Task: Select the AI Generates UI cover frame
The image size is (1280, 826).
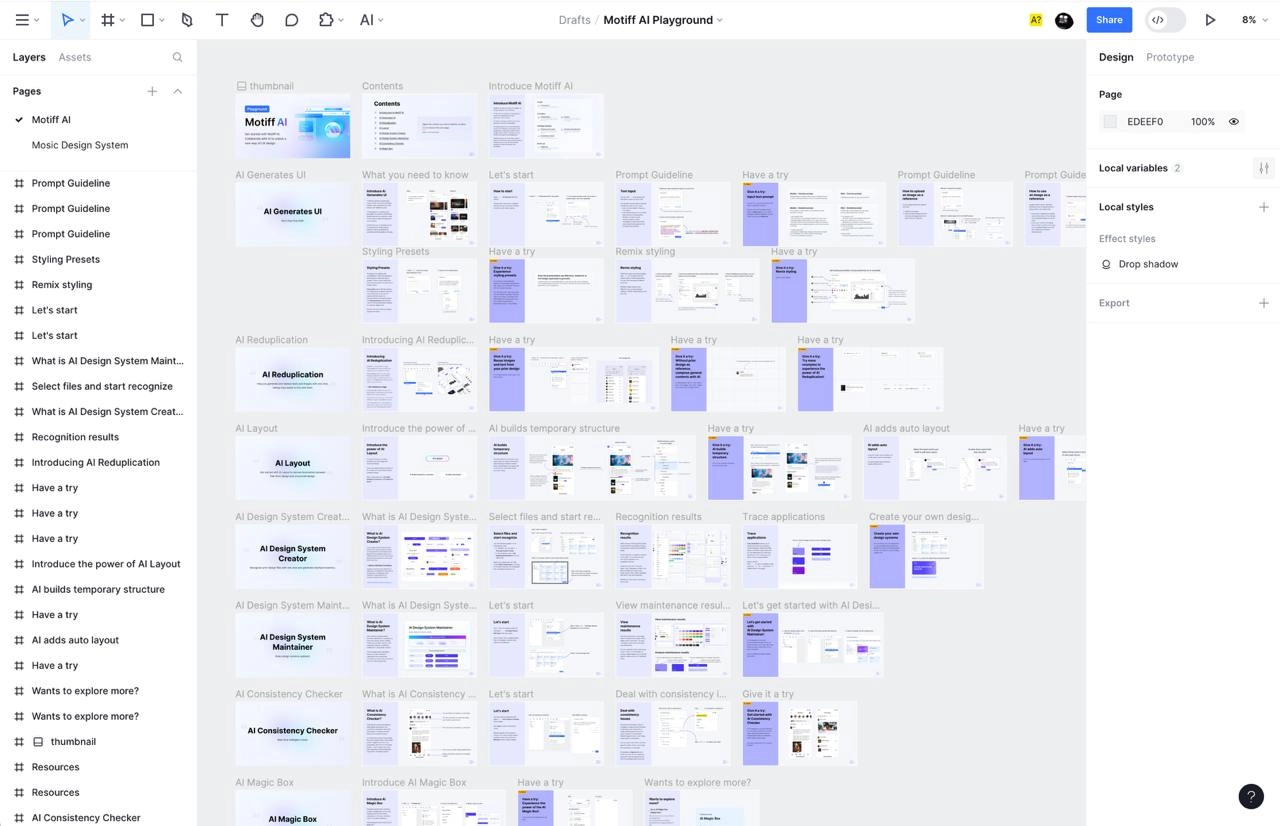Action: 293,214
